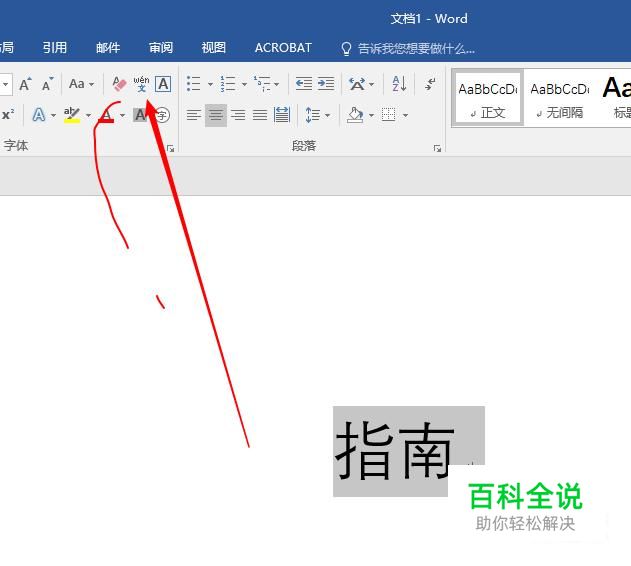Apply Character Border (boxed A) icon
The width and height of the screenshot is (631, 566).
(x=163, y=84)
